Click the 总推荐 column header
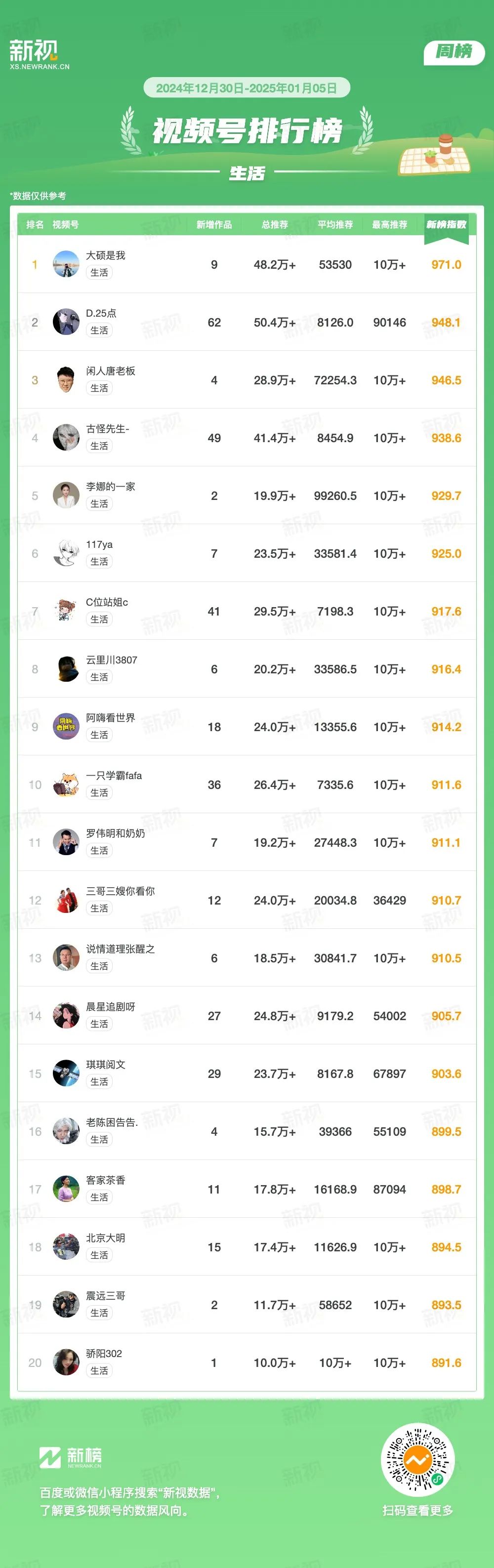This screenshot has height=1568, width=494. point(274,225)
